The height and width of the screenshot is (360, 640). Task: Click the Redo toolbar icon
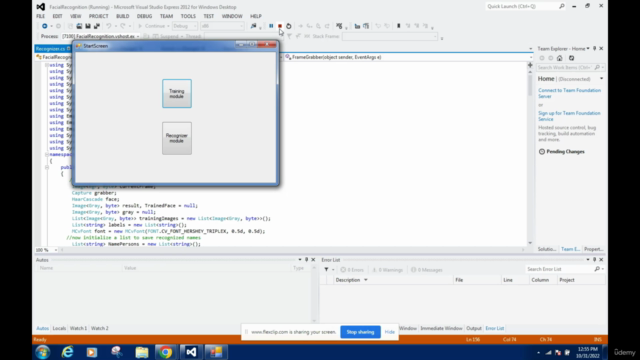pos(122,26)
